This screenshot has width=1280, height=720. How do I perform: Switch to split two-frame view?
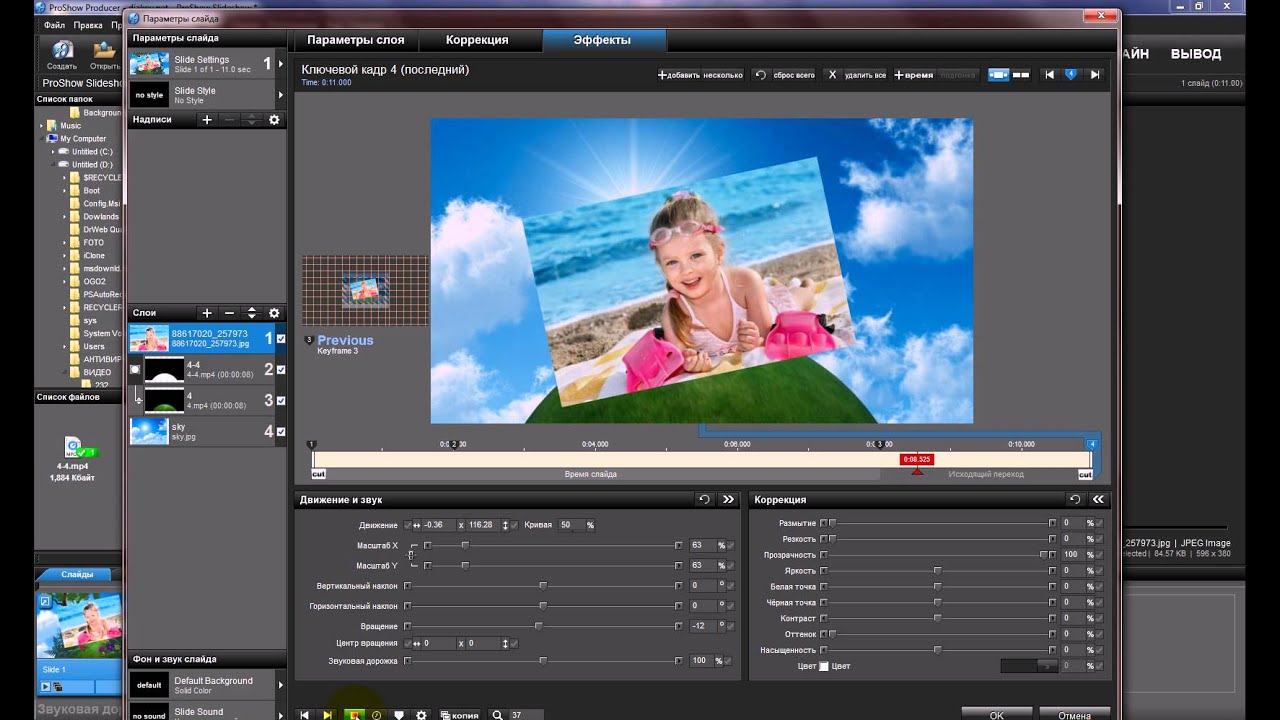pos(1021,75)
